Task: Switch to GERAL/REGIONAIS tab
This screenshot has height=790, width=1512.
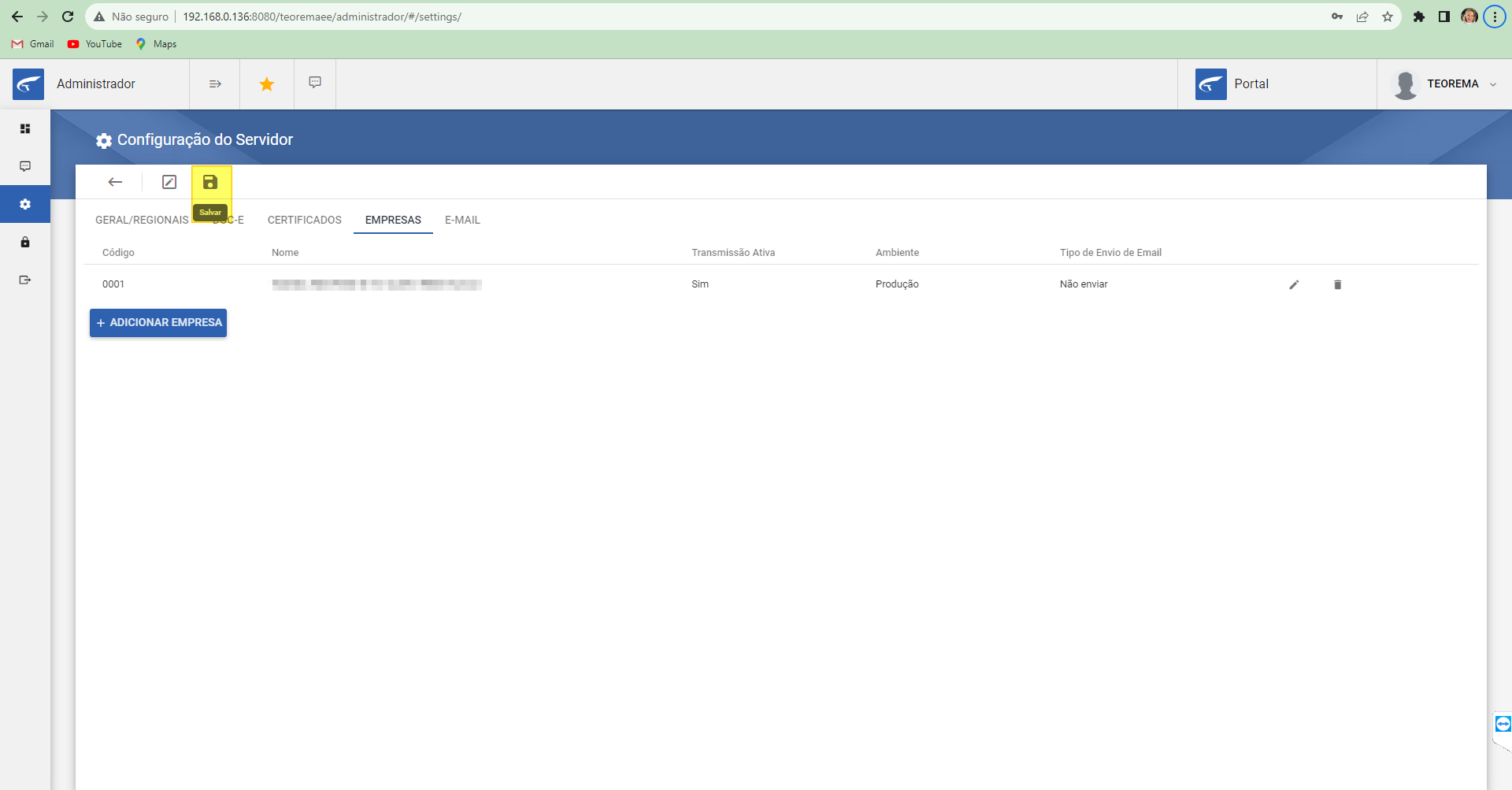Action: (x=142, y=220)
